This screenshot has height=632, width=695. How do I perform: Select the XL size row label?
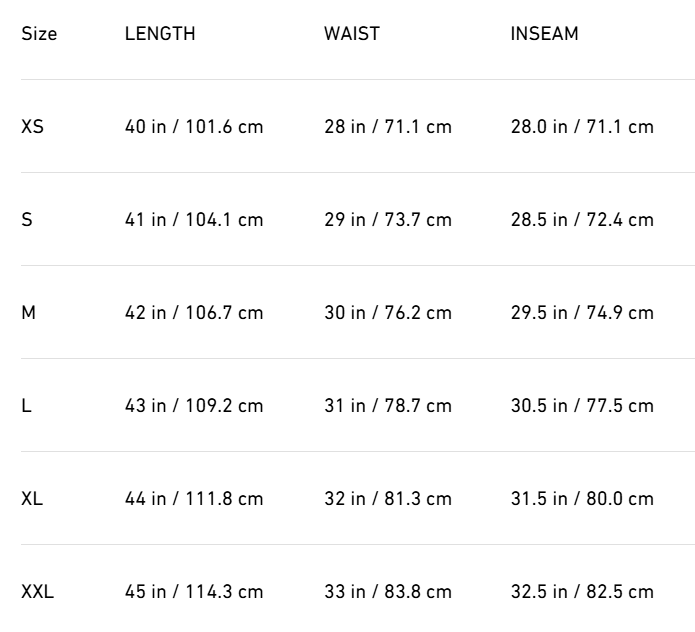(x=32, y=499)
